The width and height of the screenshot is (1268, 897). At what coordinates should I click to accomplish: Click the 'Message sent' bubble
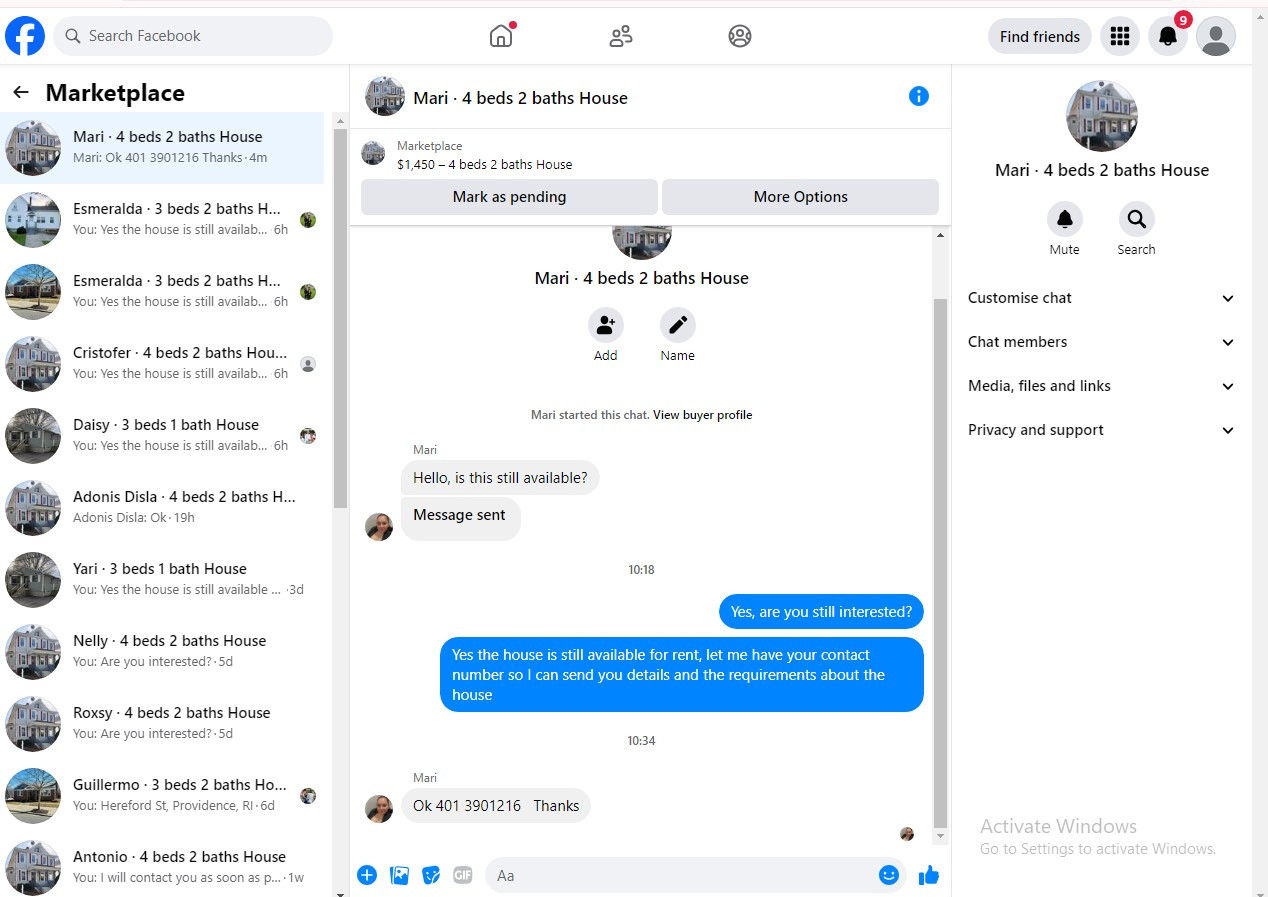pos(460,518)
